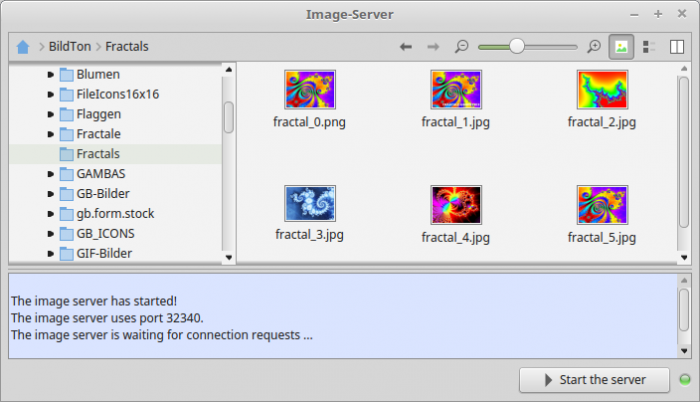700x402 pixels.
Task: Open the GAMBAS folder icon
Action: pos(66,174)
